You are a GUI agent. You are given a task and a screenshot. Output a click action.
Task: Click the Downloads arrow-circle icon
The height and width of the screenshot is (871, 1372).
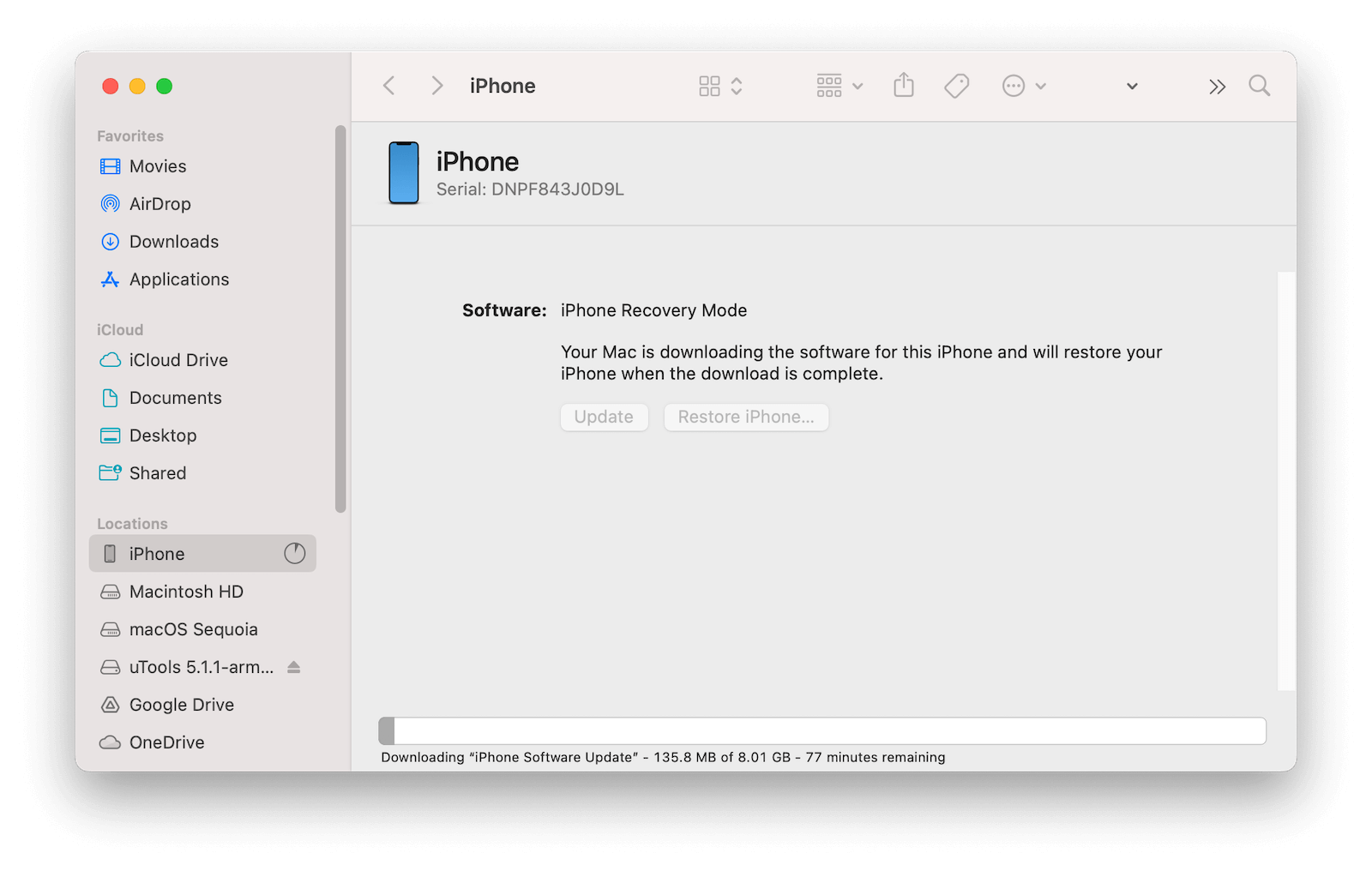click(x=111, y=242)
